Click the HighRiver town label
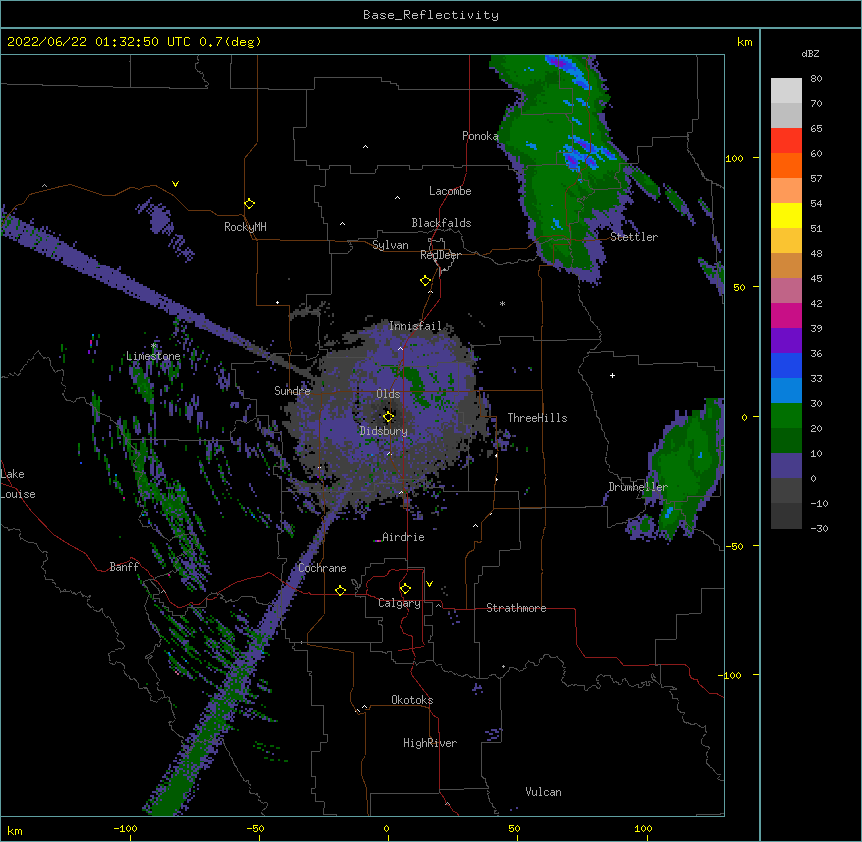This screenshot has height=842, width=862. coord(430,743)
